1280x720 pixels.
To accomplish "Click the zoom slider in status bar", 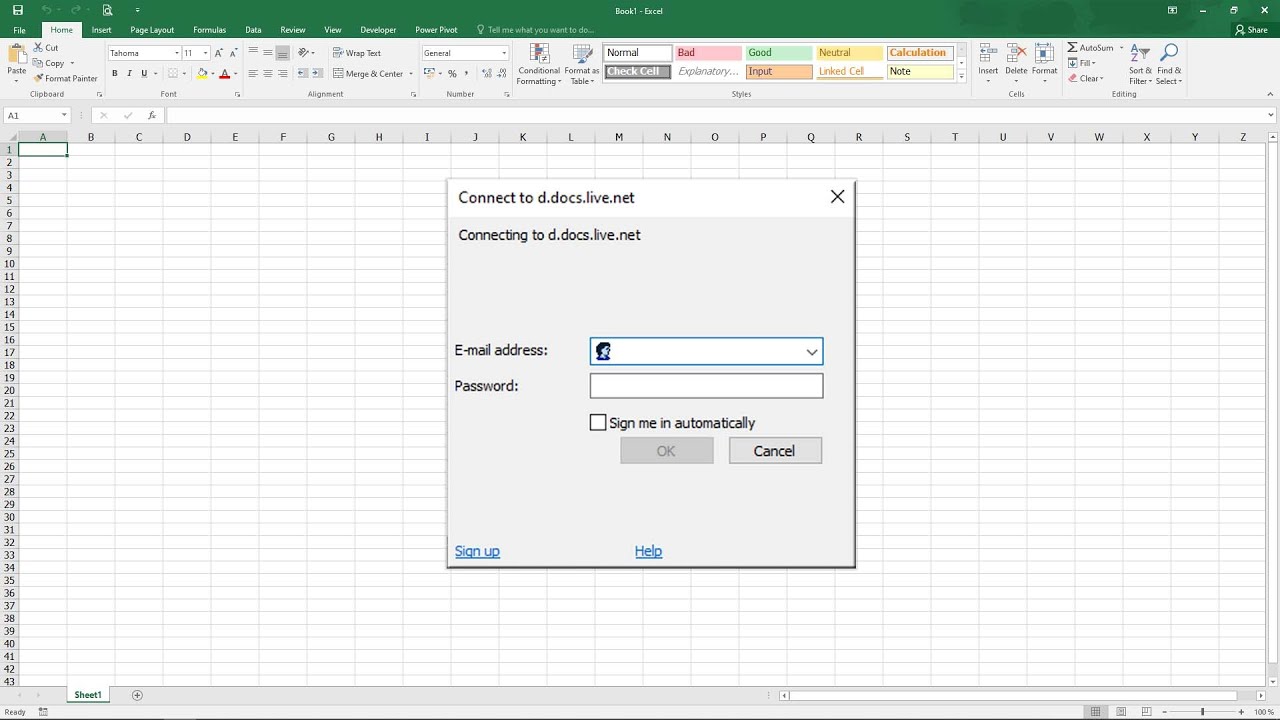I will (1202, 712).
